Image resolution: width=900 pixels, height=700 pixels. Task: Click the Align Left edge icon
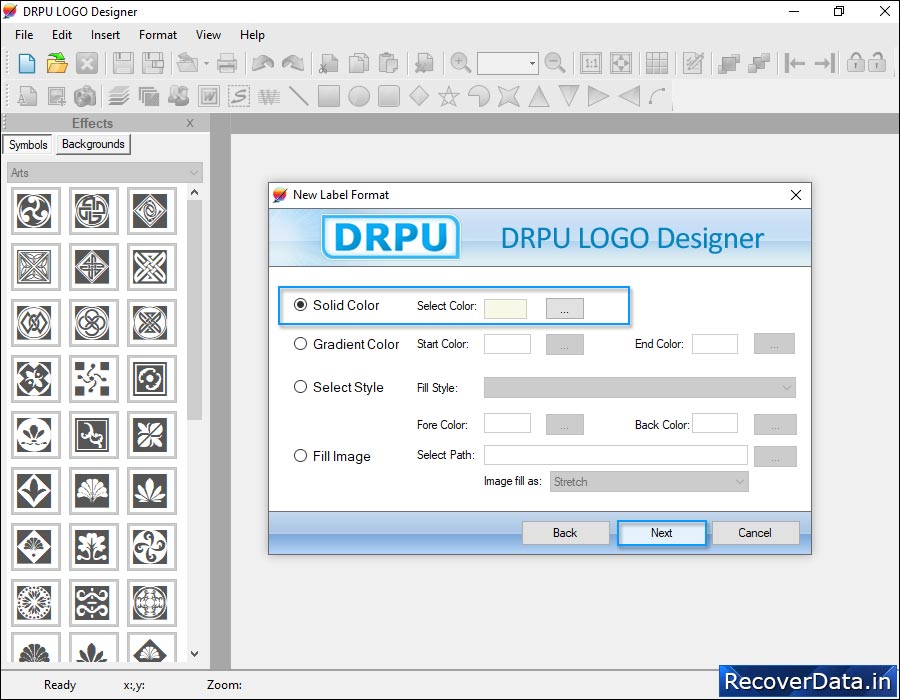pyautogui.click(x=795, y=63)
